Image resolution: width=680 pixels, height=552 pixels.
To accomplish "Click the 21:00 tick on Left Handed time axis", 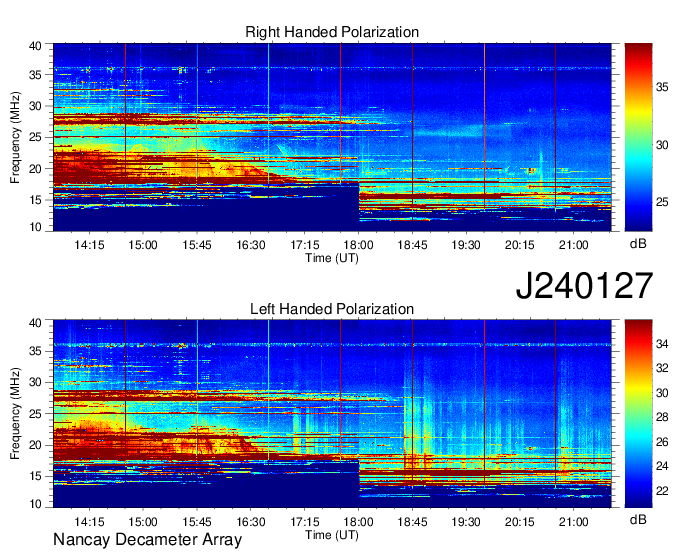I will point(573,521).
